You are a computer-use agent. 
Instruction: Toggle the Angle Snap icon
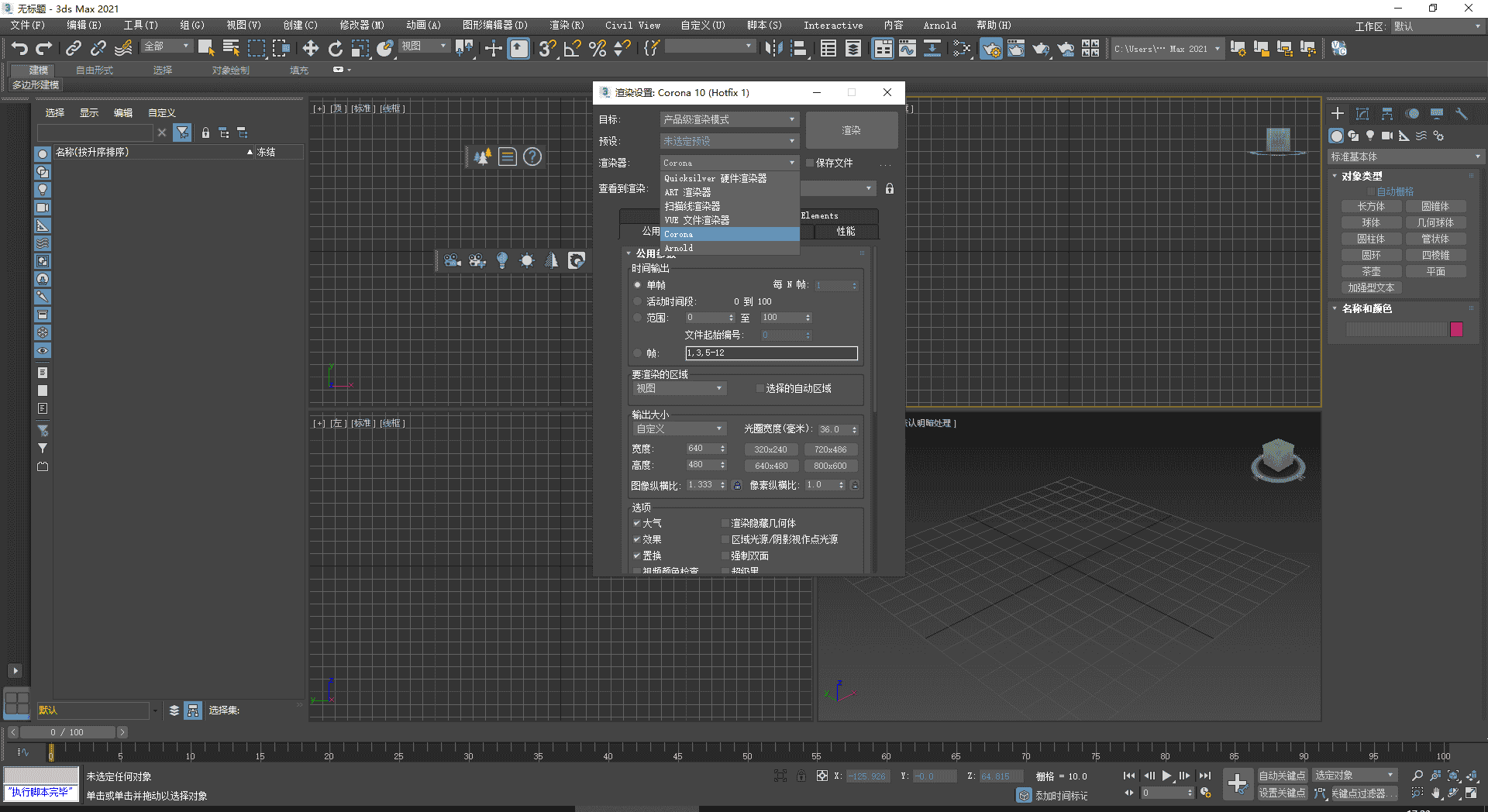573,49
